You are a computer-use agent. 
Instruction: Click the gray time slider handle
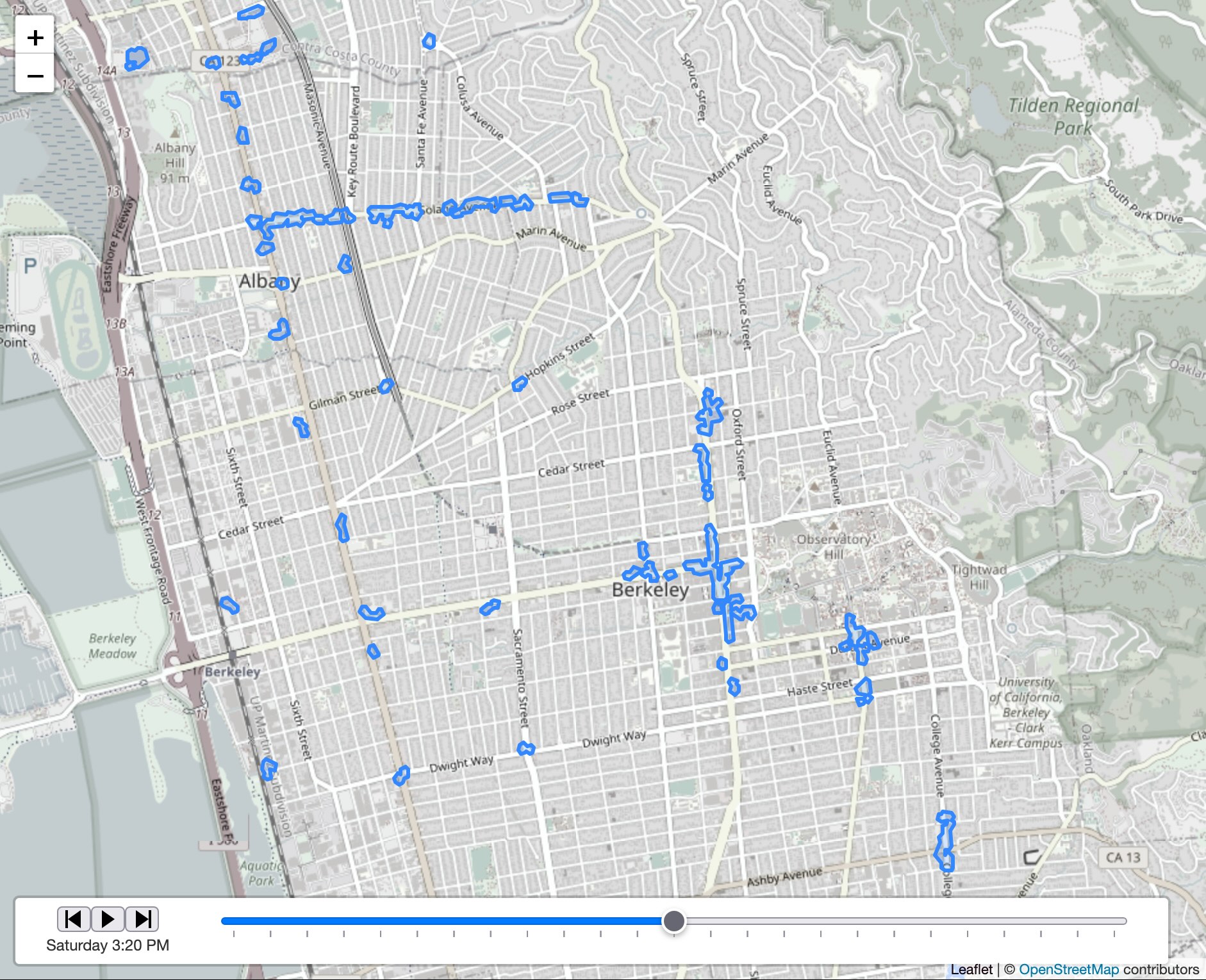pos(673,921)
